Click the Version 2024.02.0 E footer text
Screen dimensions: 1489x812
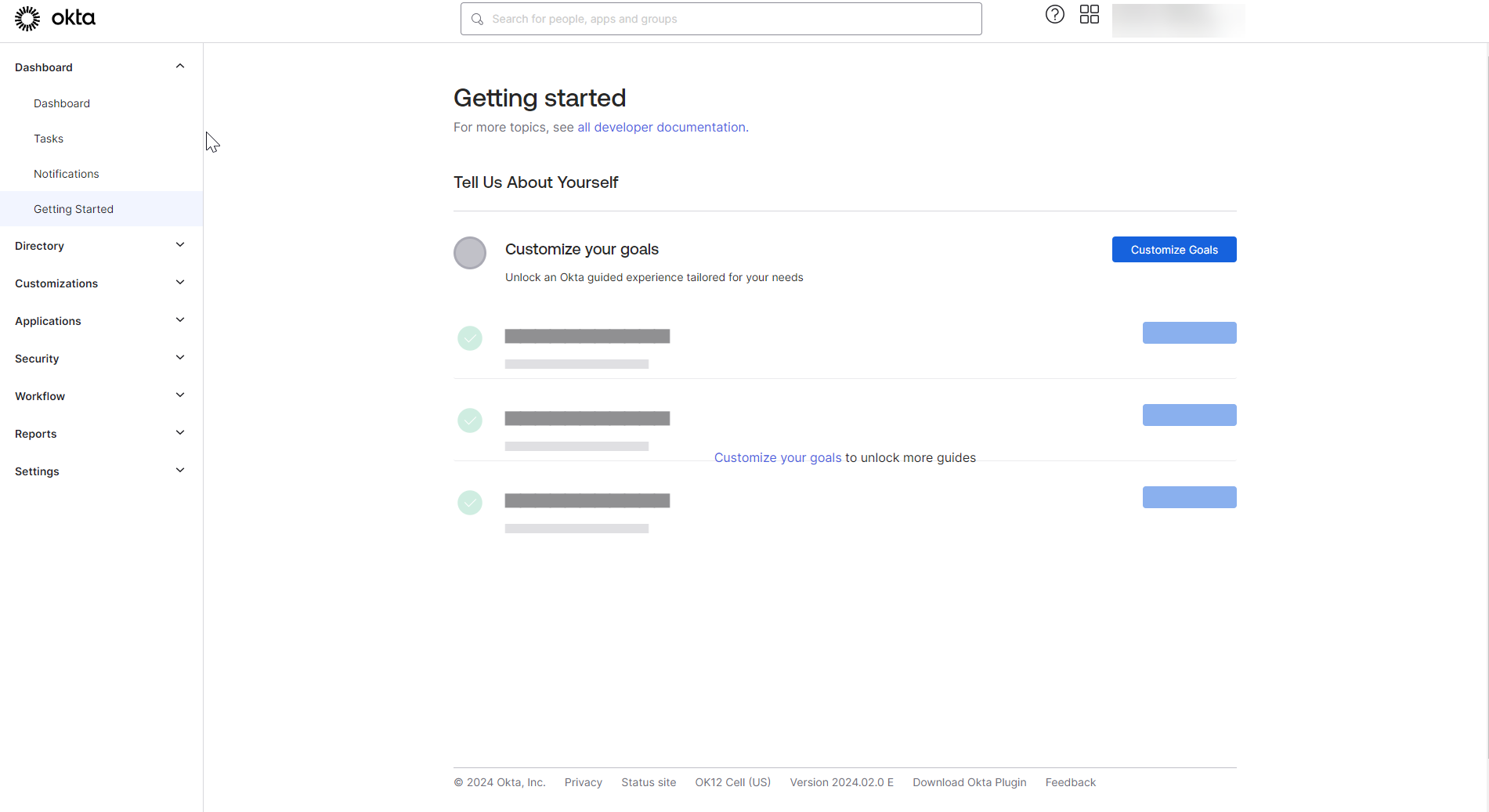pos(842,782)
